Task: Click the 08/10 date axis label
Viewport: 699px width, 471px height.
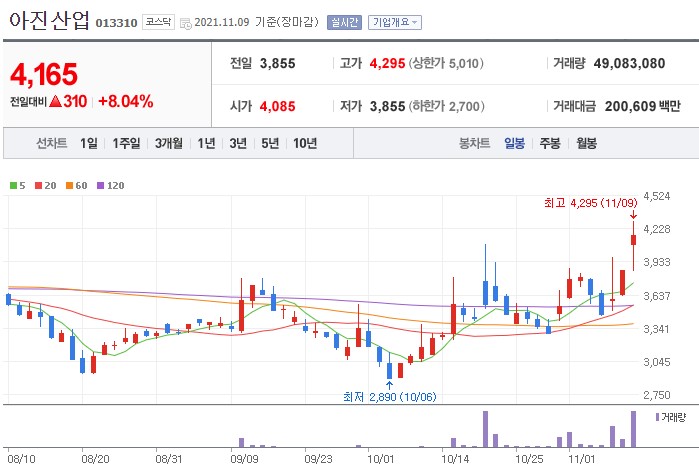Action: (x=21, y=459)
